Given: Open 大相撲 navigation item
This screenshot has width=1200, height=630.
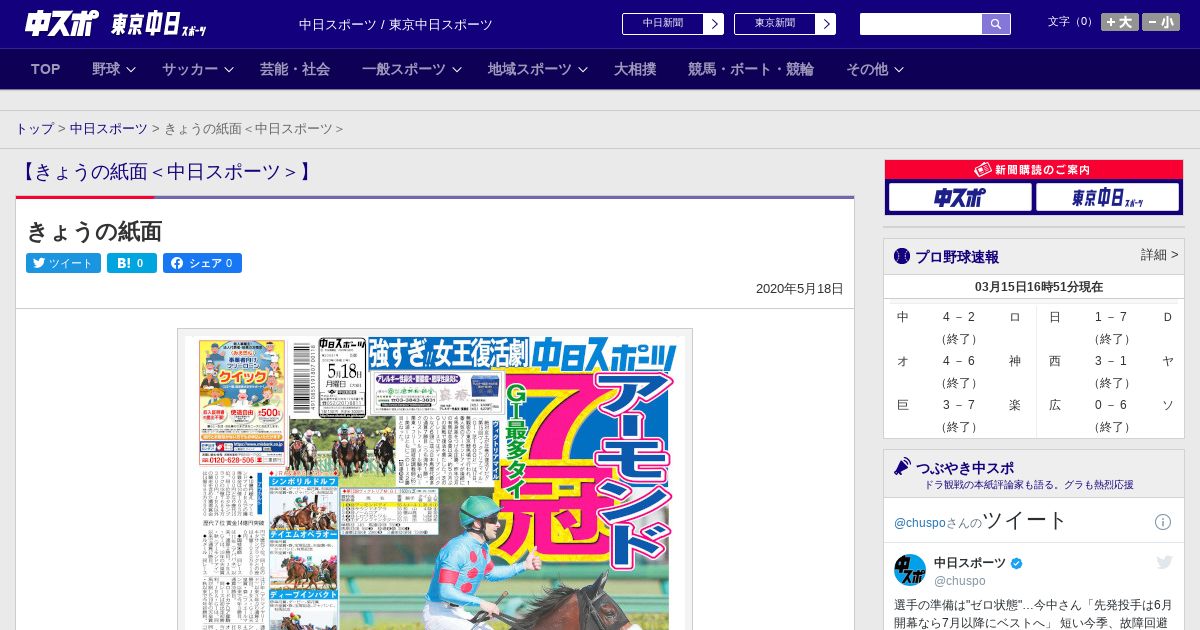Looking at the screenshot, I should [x=635, y=69].
